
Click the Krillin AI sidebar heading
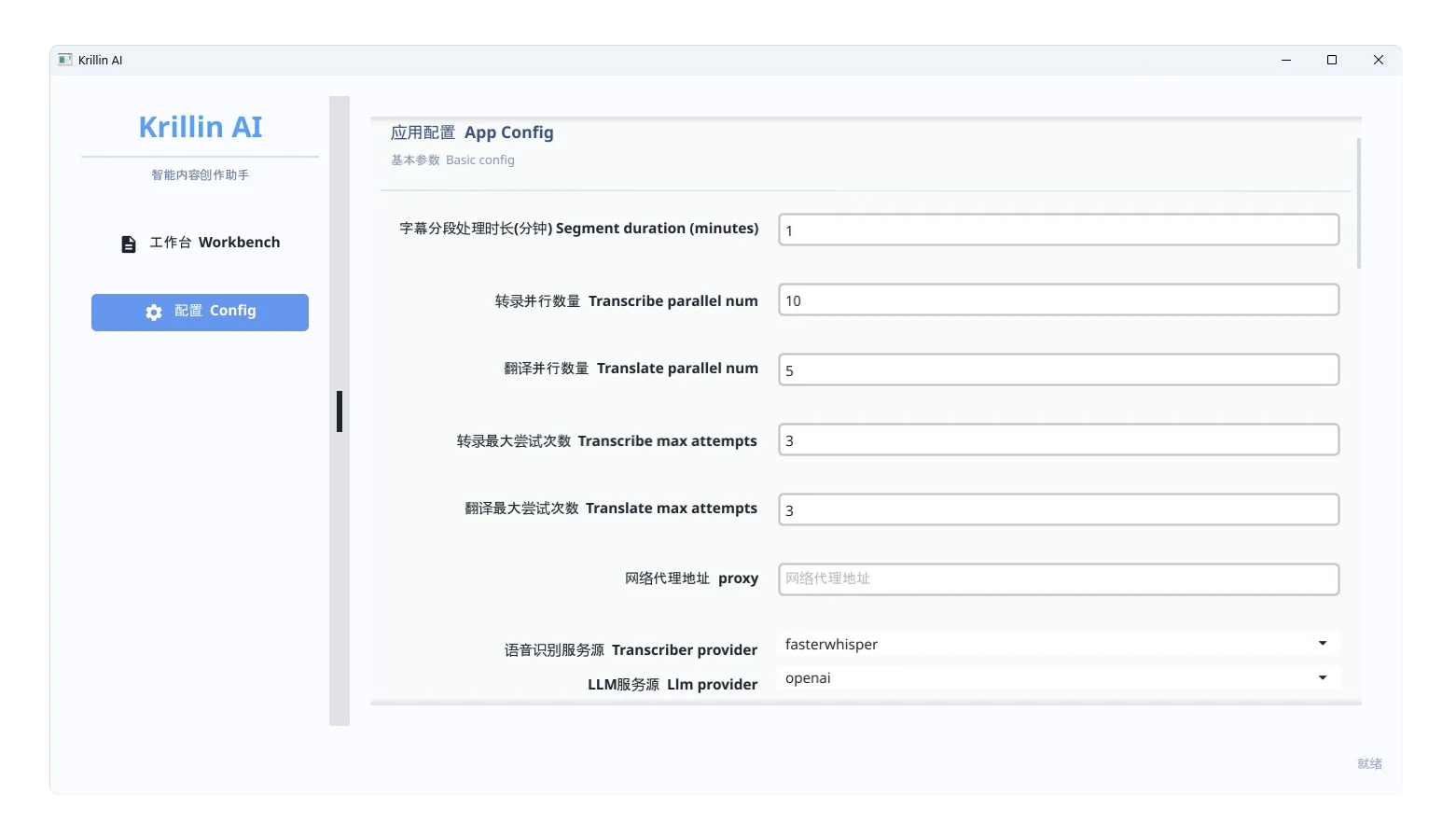[x=201, y=127]
